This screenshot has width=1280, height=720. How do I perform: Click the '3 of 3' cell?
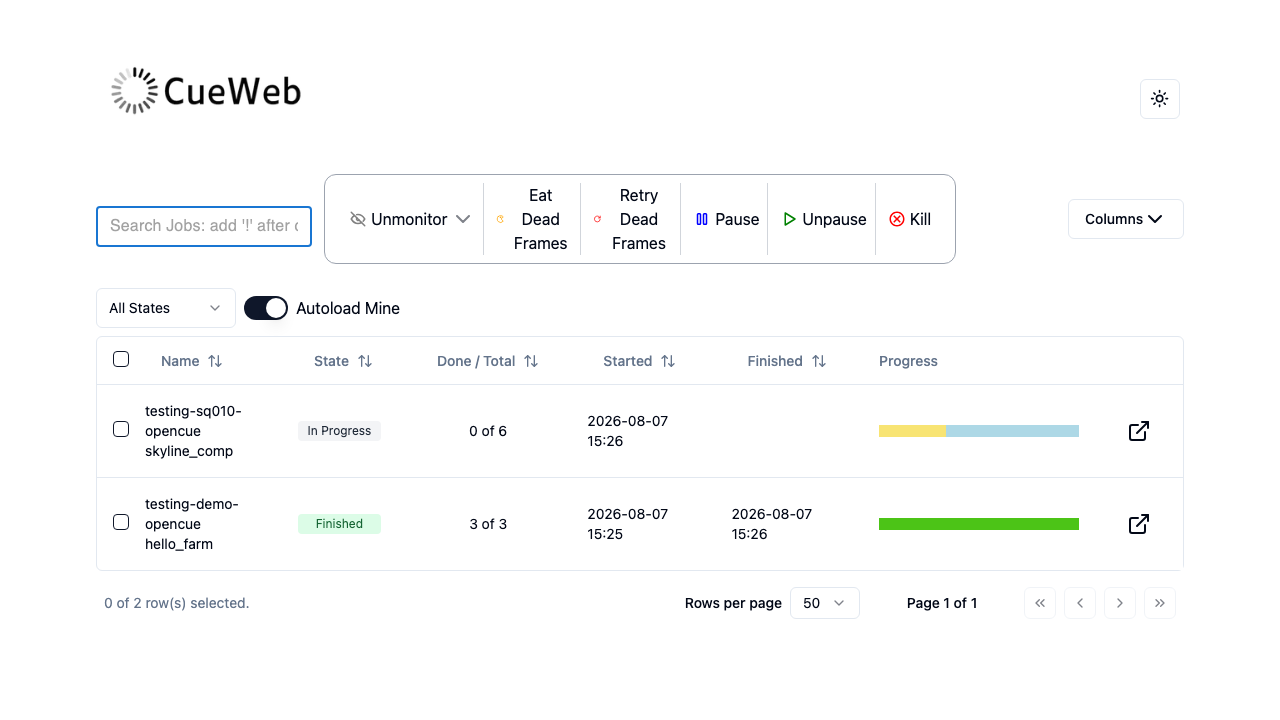click(x=488, y=524)
